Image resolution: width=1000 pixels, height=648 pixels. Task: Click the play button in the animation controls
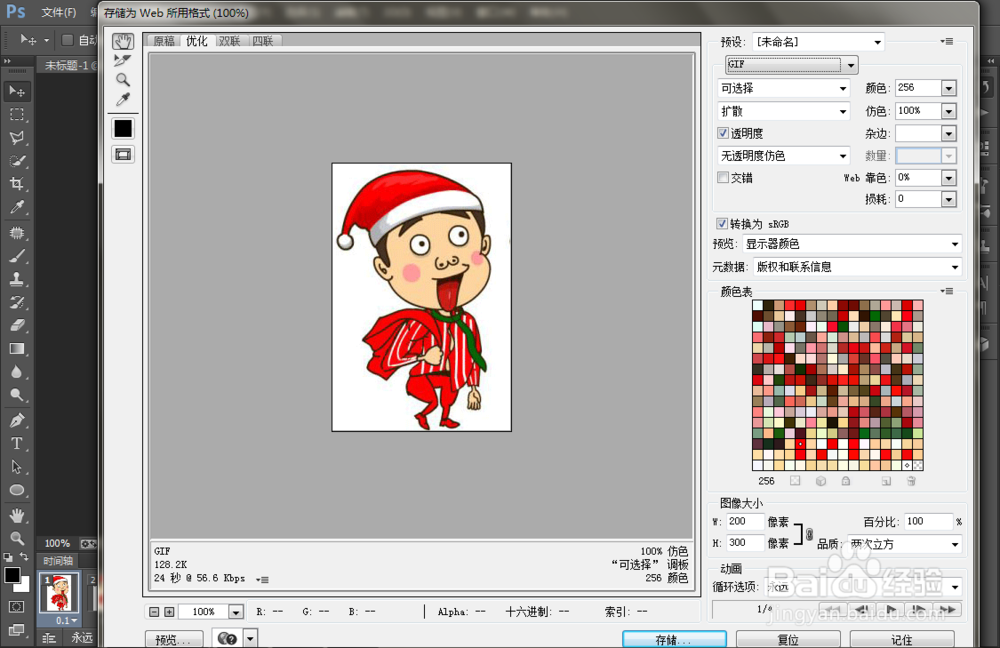[889, 608]
